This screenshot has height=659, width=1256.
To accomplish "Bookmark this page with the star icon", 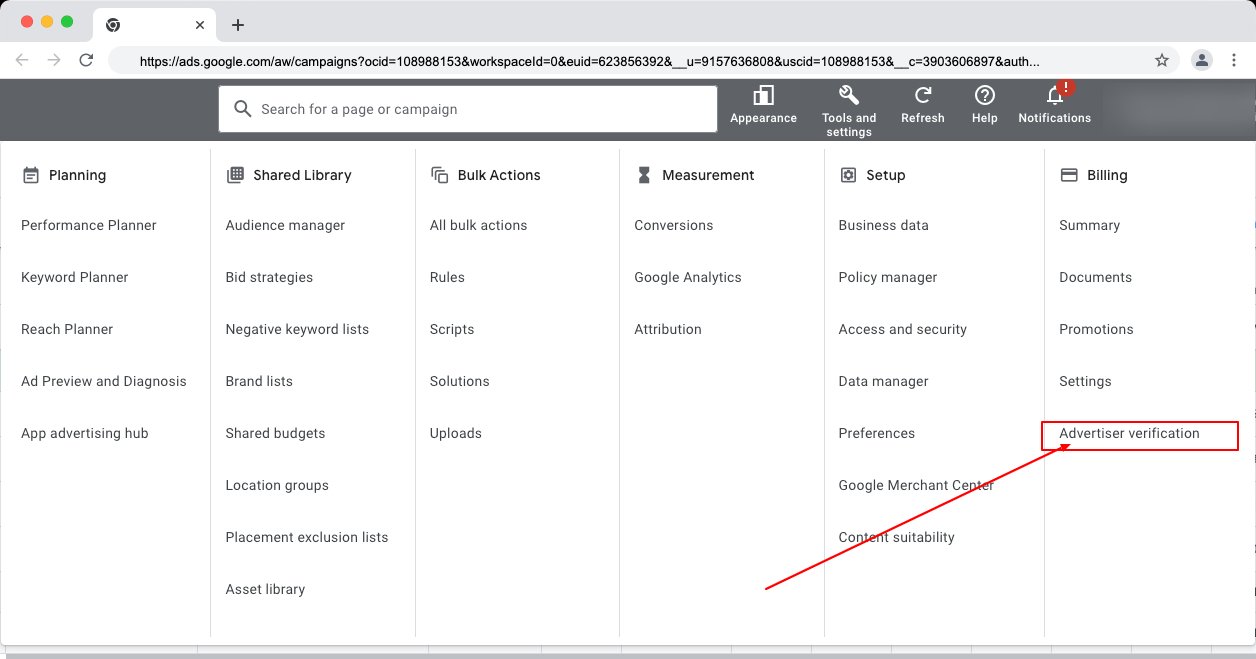I will pyautogui.click(x=1162, y=60).
